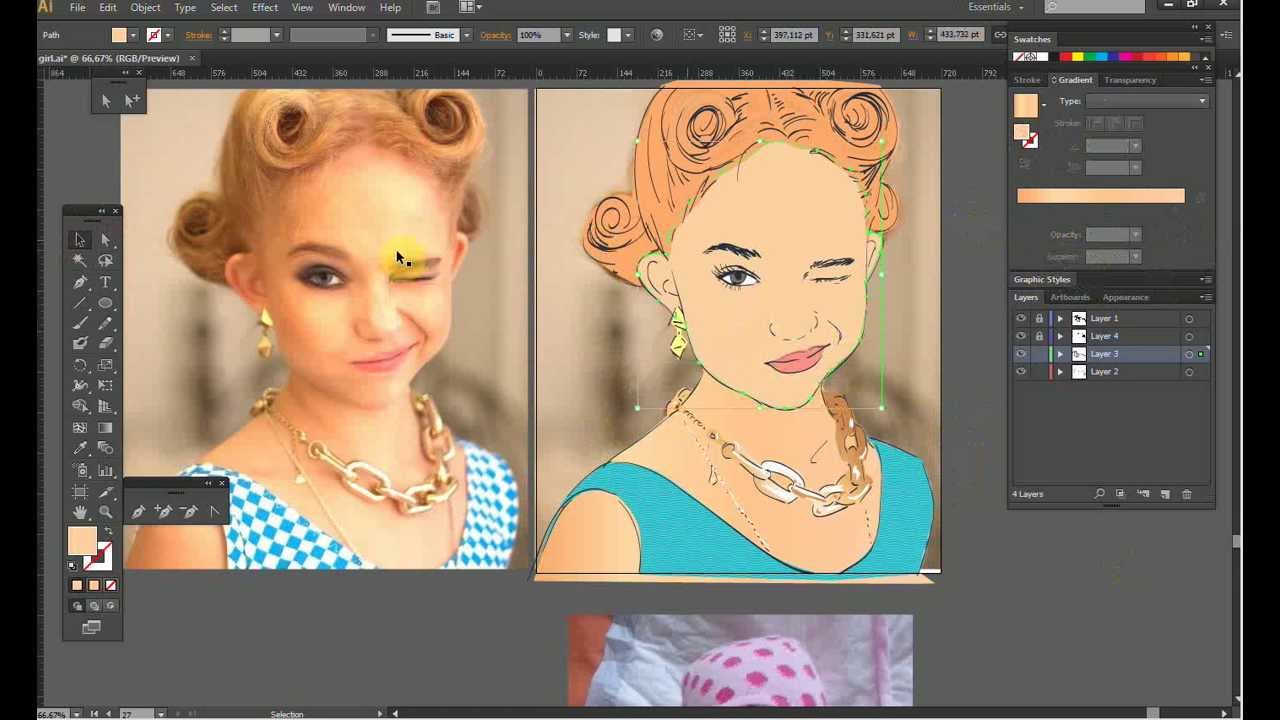The height and width of the screenshot is (720, 1280).
Task: Open the Opacity dropdown in control bar
Action: point(567,35)
